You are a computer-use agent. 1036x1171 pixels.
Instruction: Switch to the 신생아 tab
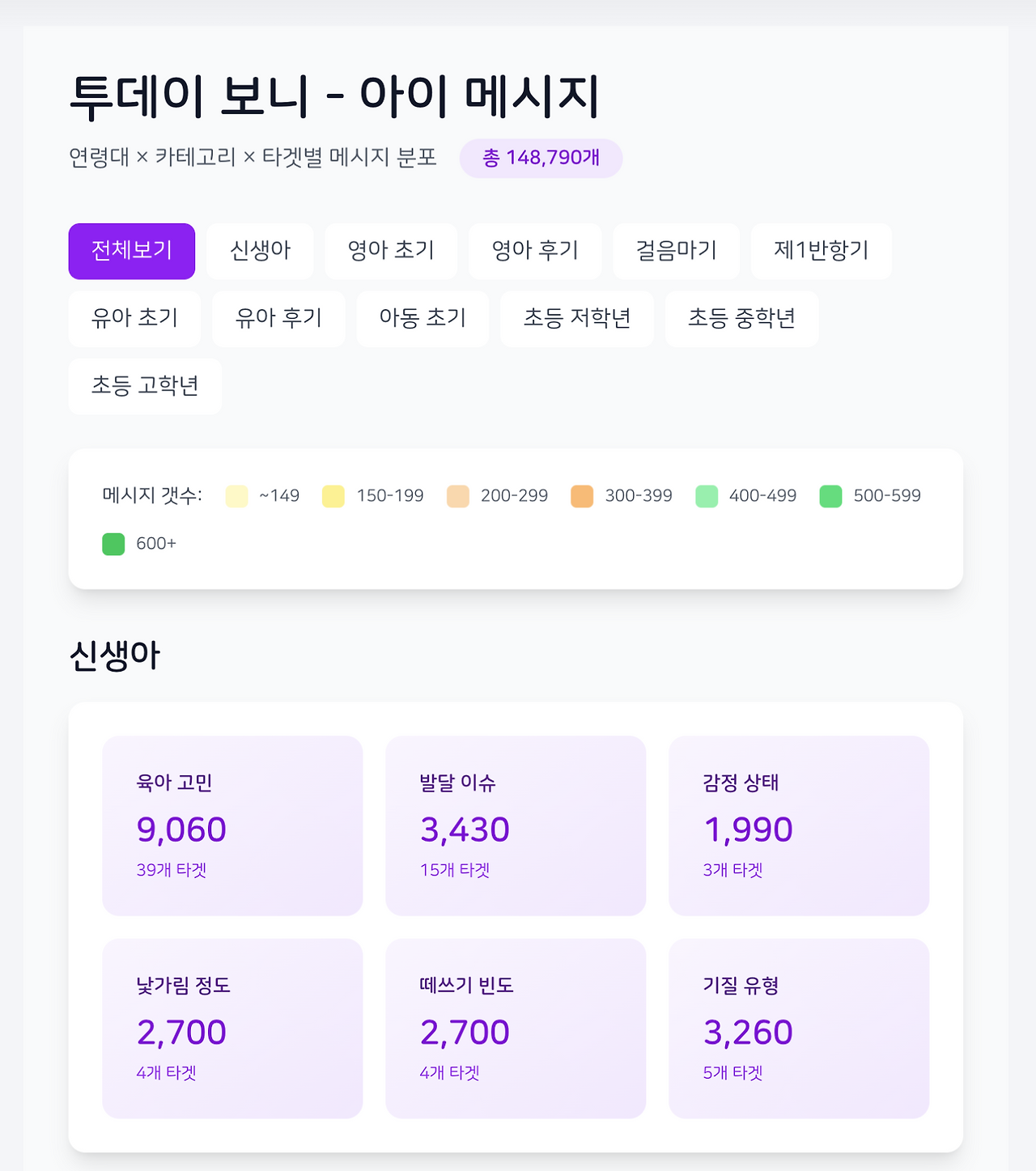260,251
